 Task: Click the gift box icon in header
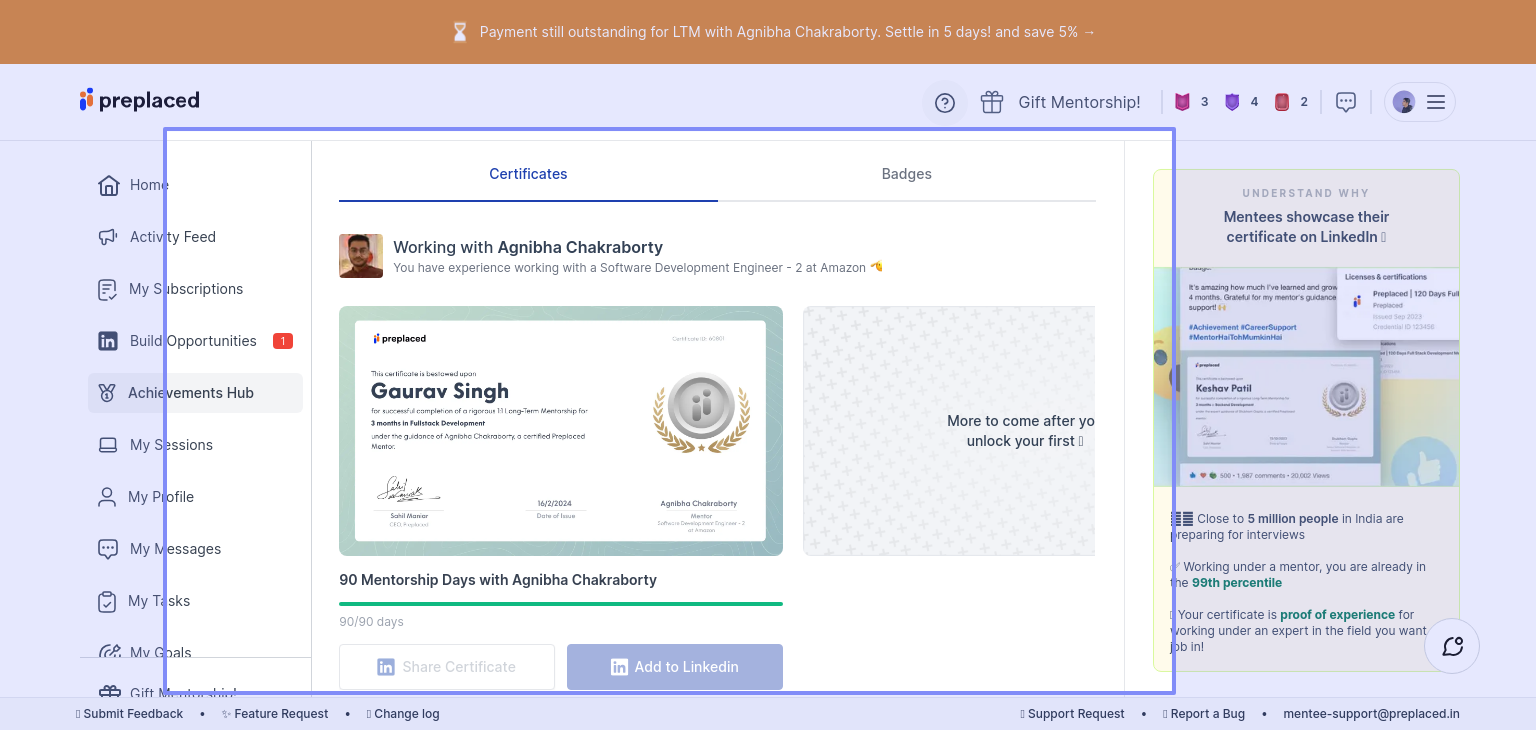click(992, 102)
